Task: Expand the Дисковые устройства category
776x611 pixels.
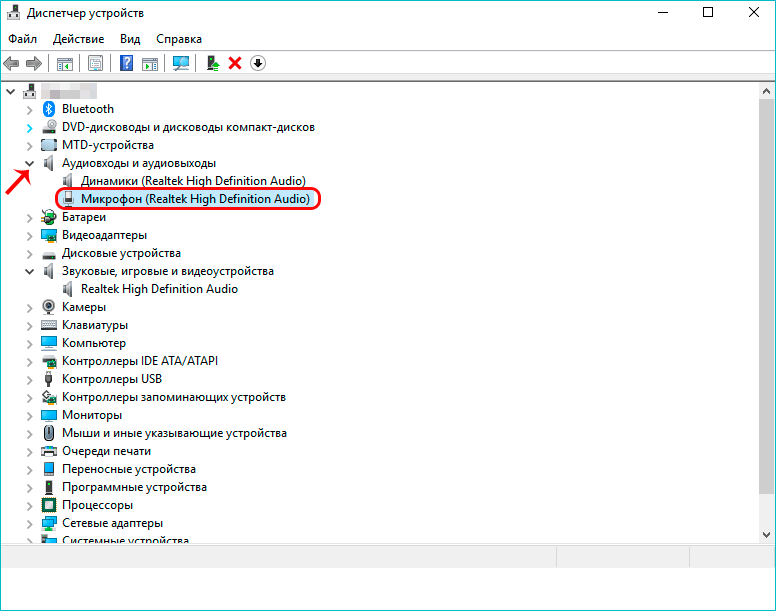Action: coord(29,254)
